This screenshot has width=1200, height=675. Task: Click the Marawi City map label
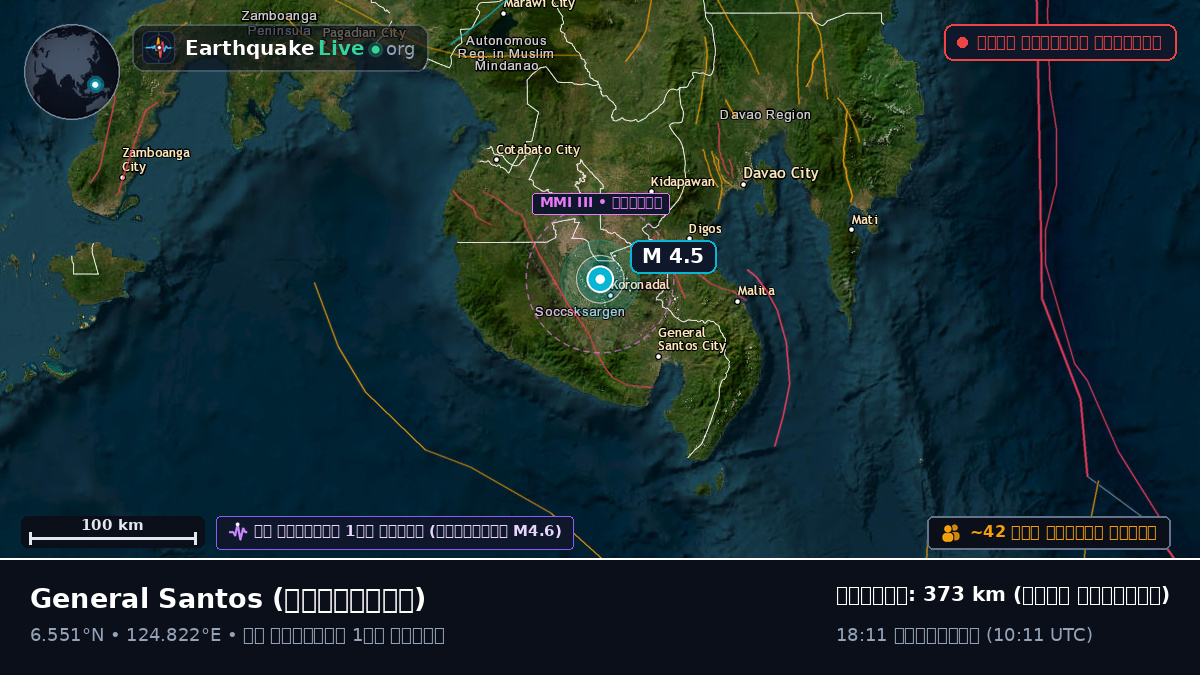[539, 4]
